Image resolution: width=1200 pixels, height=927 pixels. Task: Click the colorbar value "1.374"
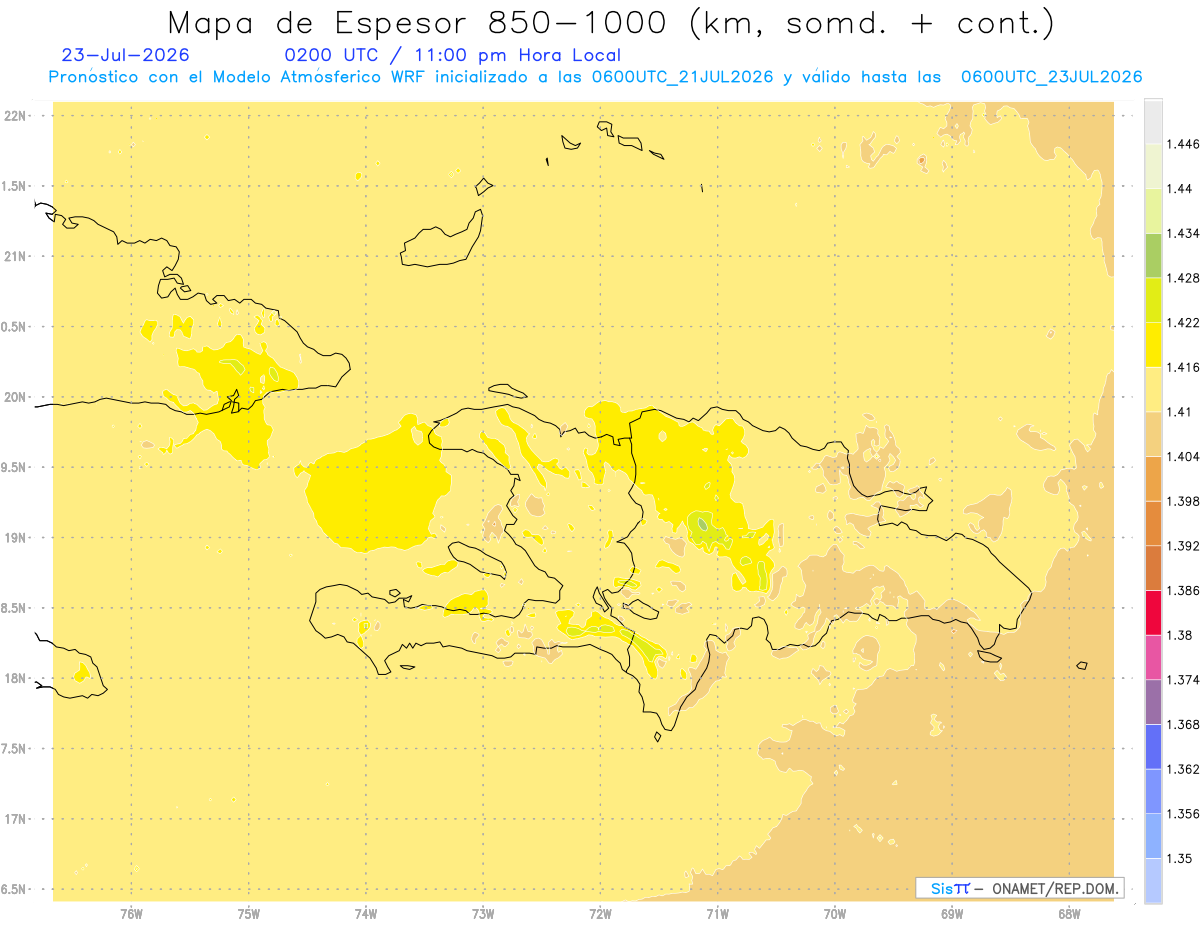coord(1181,680)
